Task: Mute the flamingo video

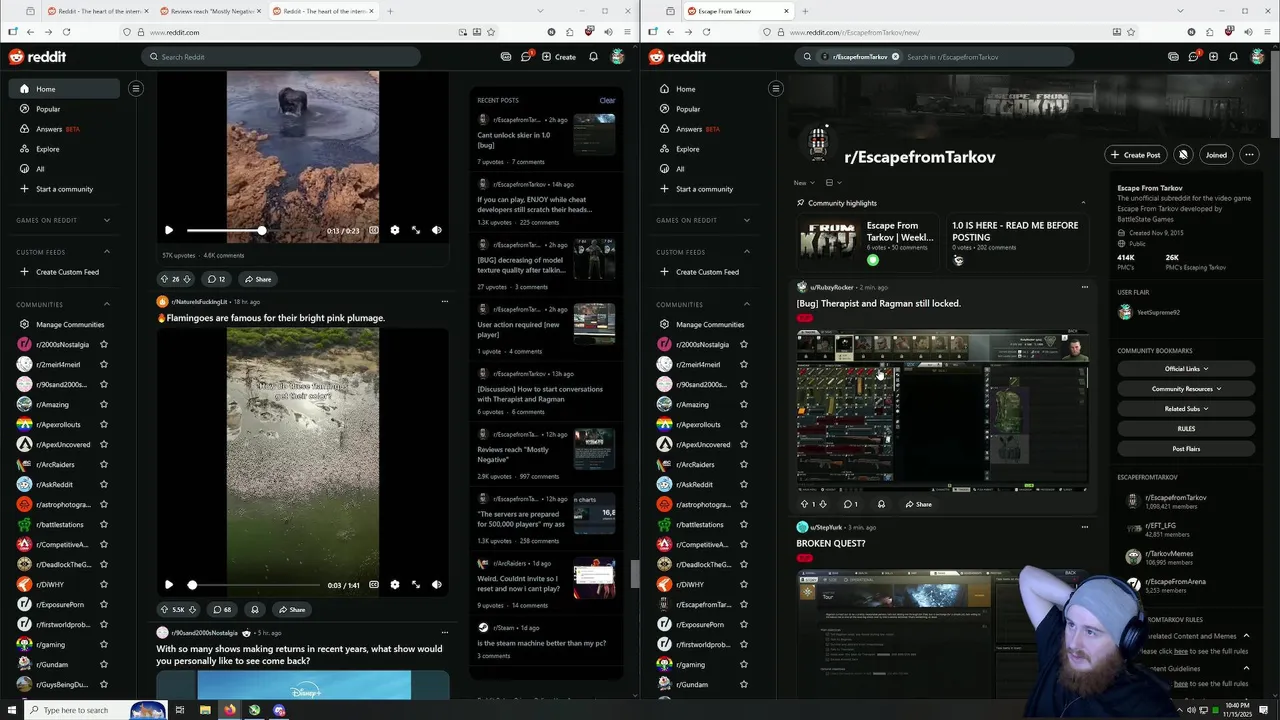Action: [x=437, y=585]
